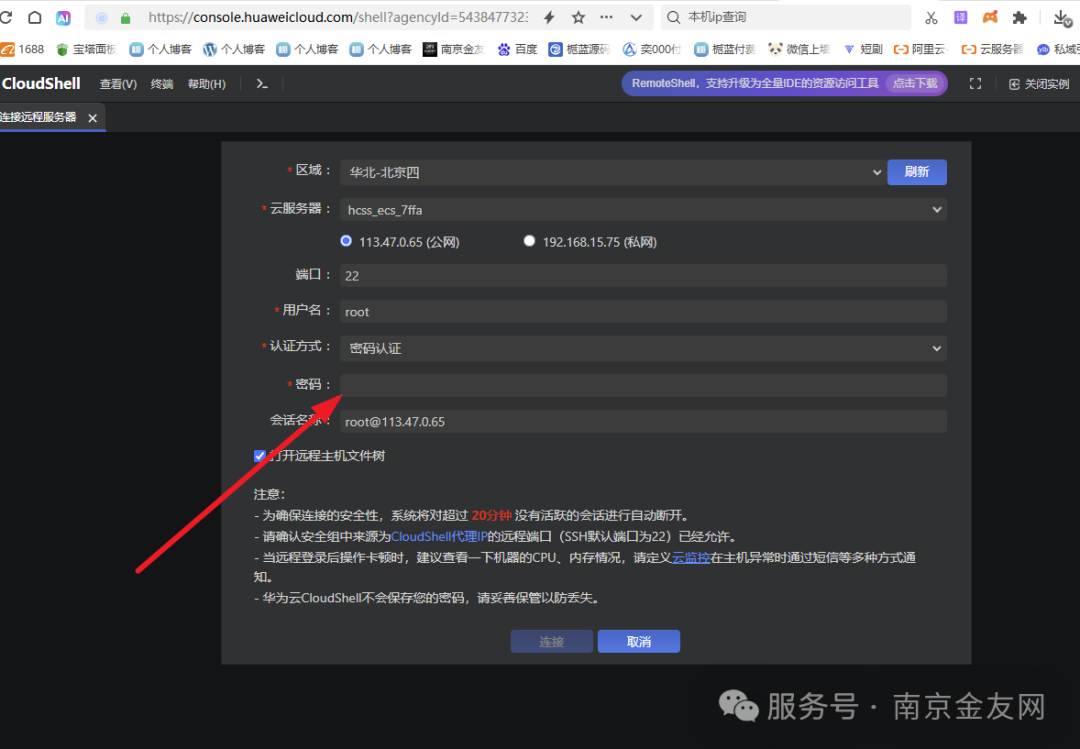Image resolution: width=1080 pixels, height=749 pixels.
Task: Expand the 认证方式 dropdown
Action: tap(643, 348)
